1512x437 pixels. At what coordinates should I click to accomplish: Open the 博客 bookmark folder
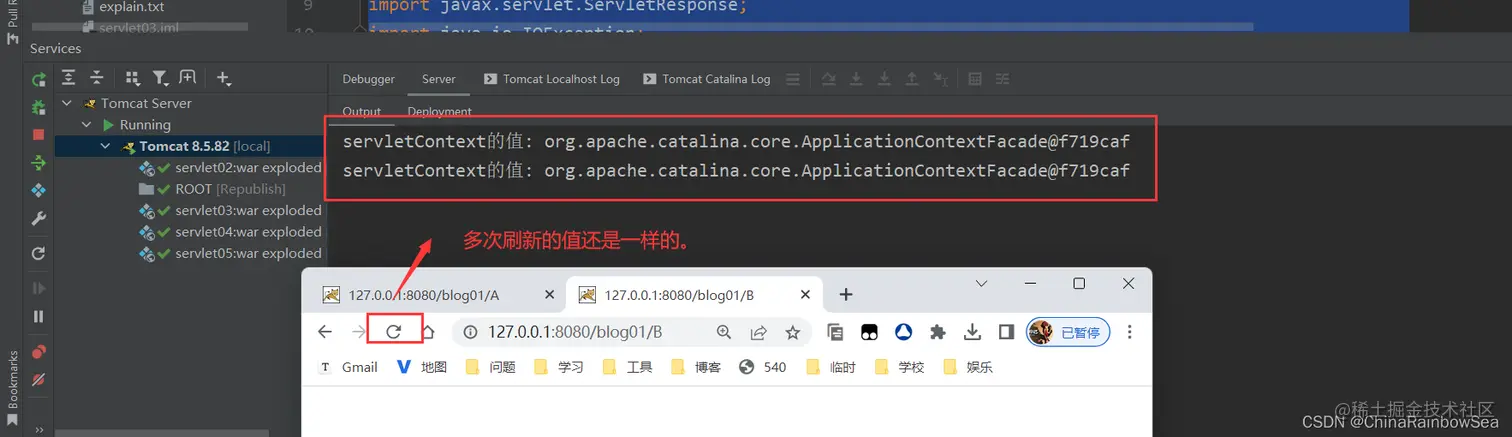coord(695,367)
